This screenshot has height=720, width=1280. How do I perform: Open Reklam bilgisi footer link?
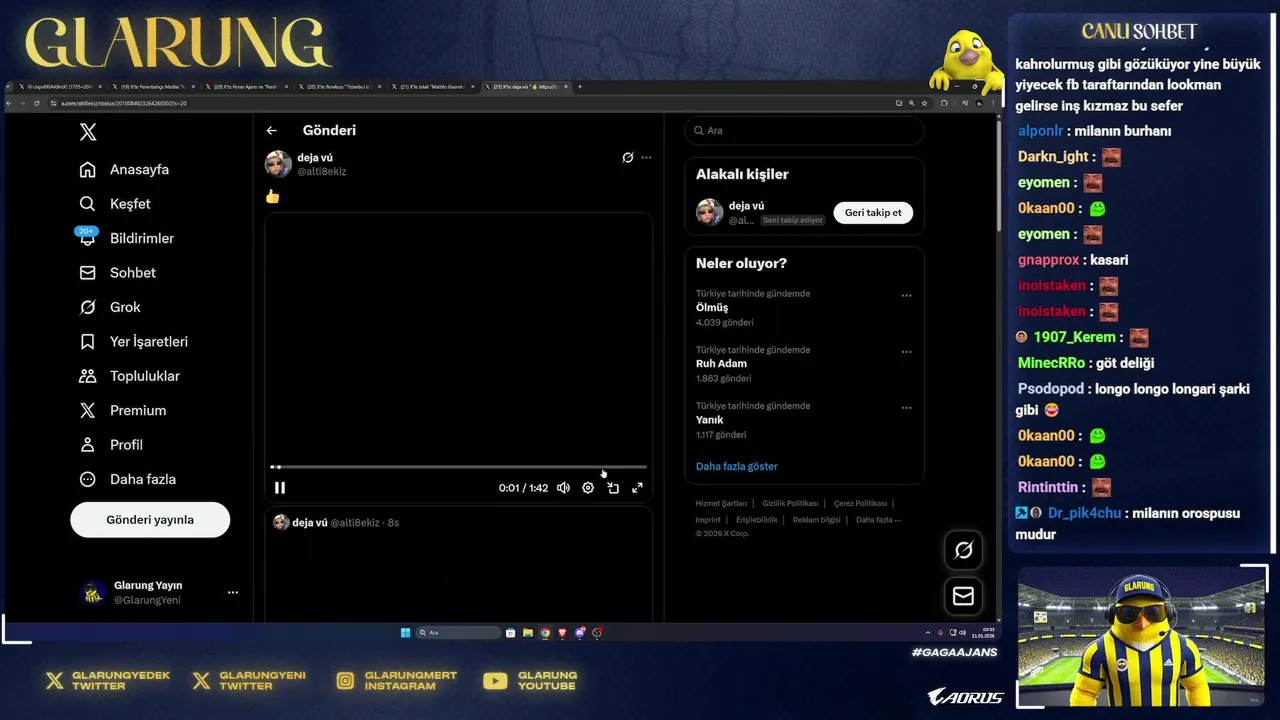pyautogui.click(x=816, y=519)
